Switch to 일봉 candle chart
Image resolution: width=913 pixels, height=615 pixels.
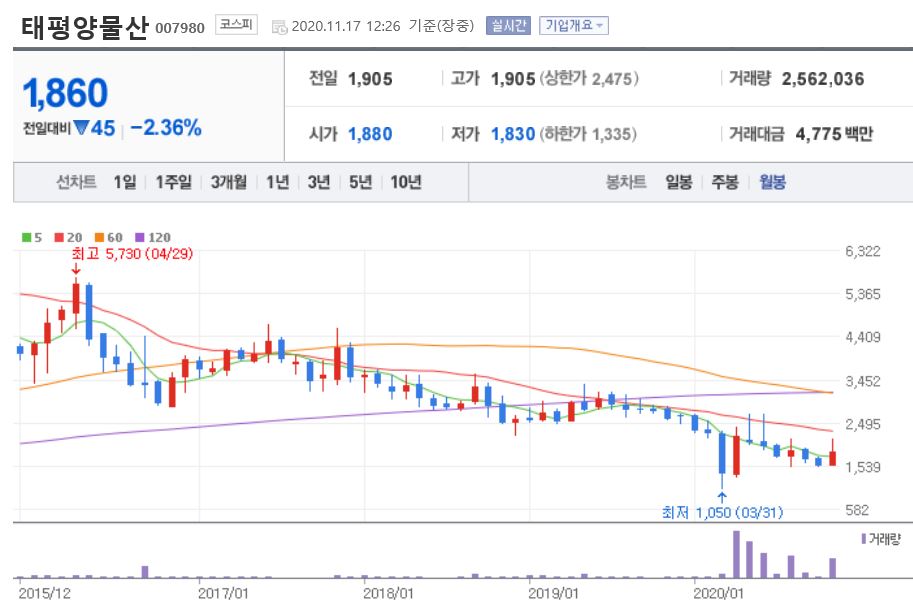coord(679,182)
